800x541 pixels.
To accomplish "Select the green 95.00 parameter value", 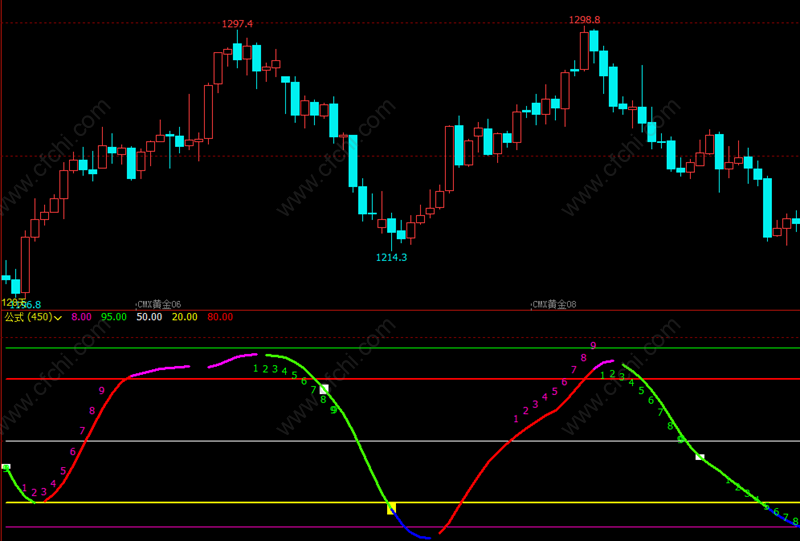I will pos(114,317).
